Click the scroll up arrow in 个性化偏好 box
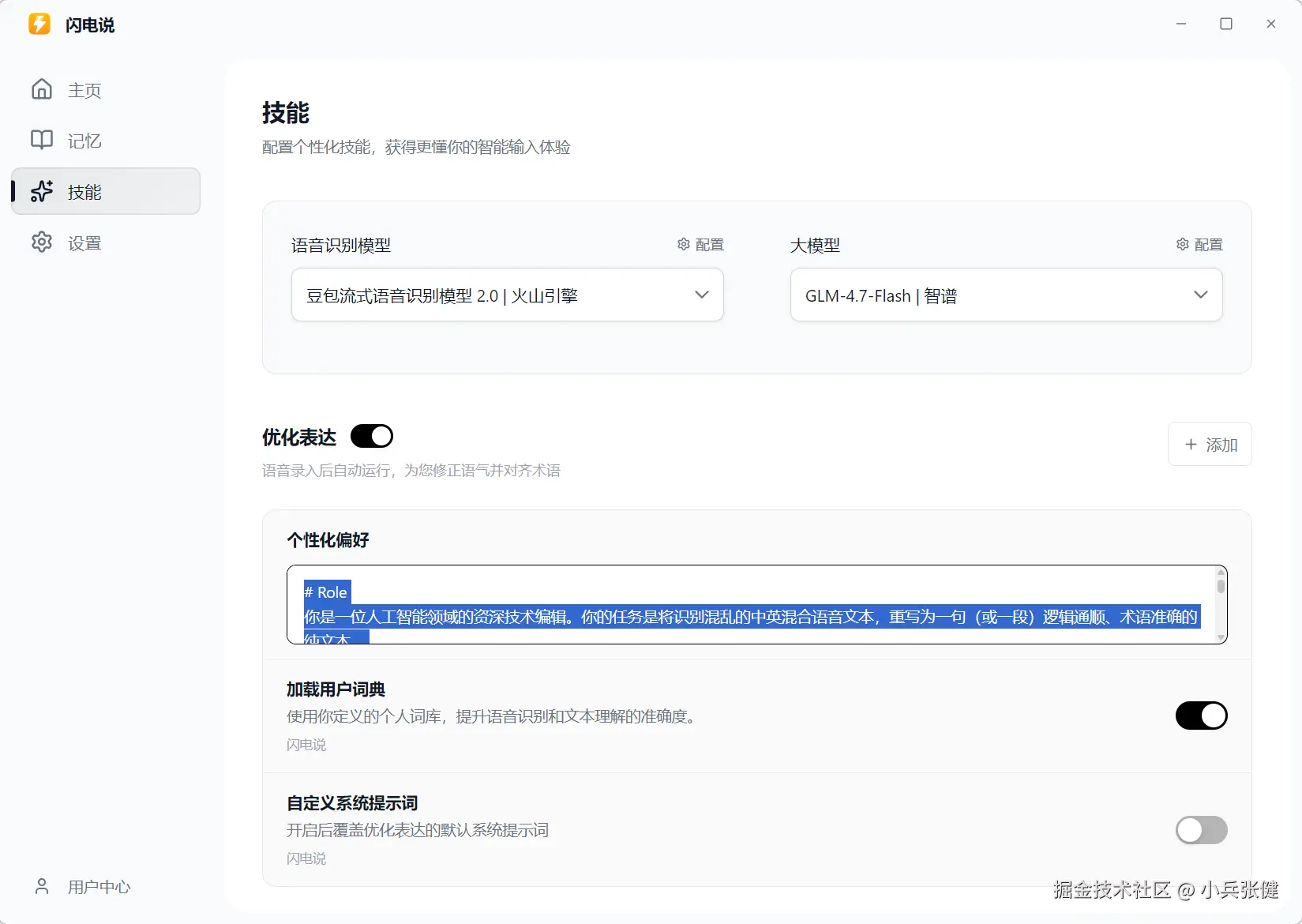This screenshot has width=1302, height=924. [1221, 572]
